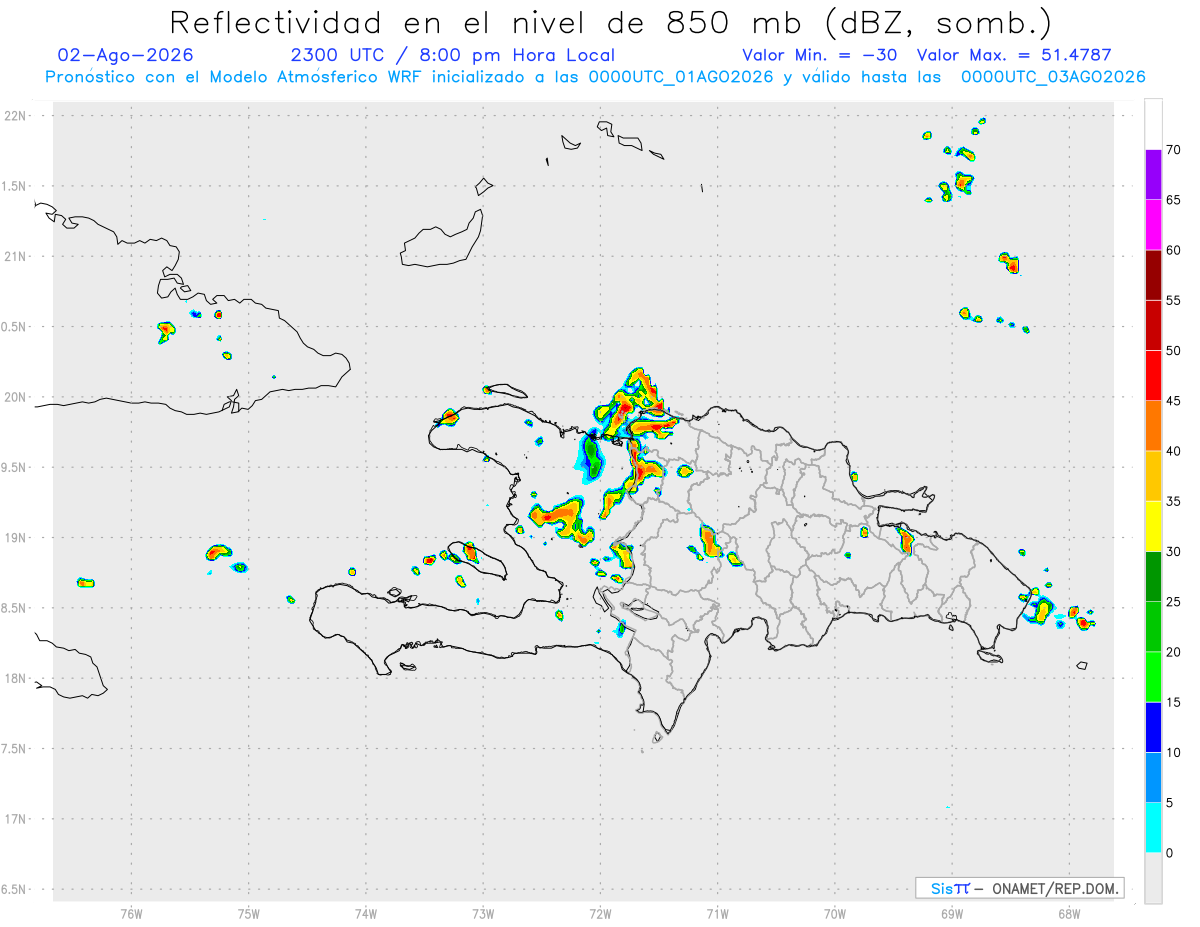
Task: Click the '2300 UTC / 8:00 pm Hora Local' text
Action: click(453, 55)
